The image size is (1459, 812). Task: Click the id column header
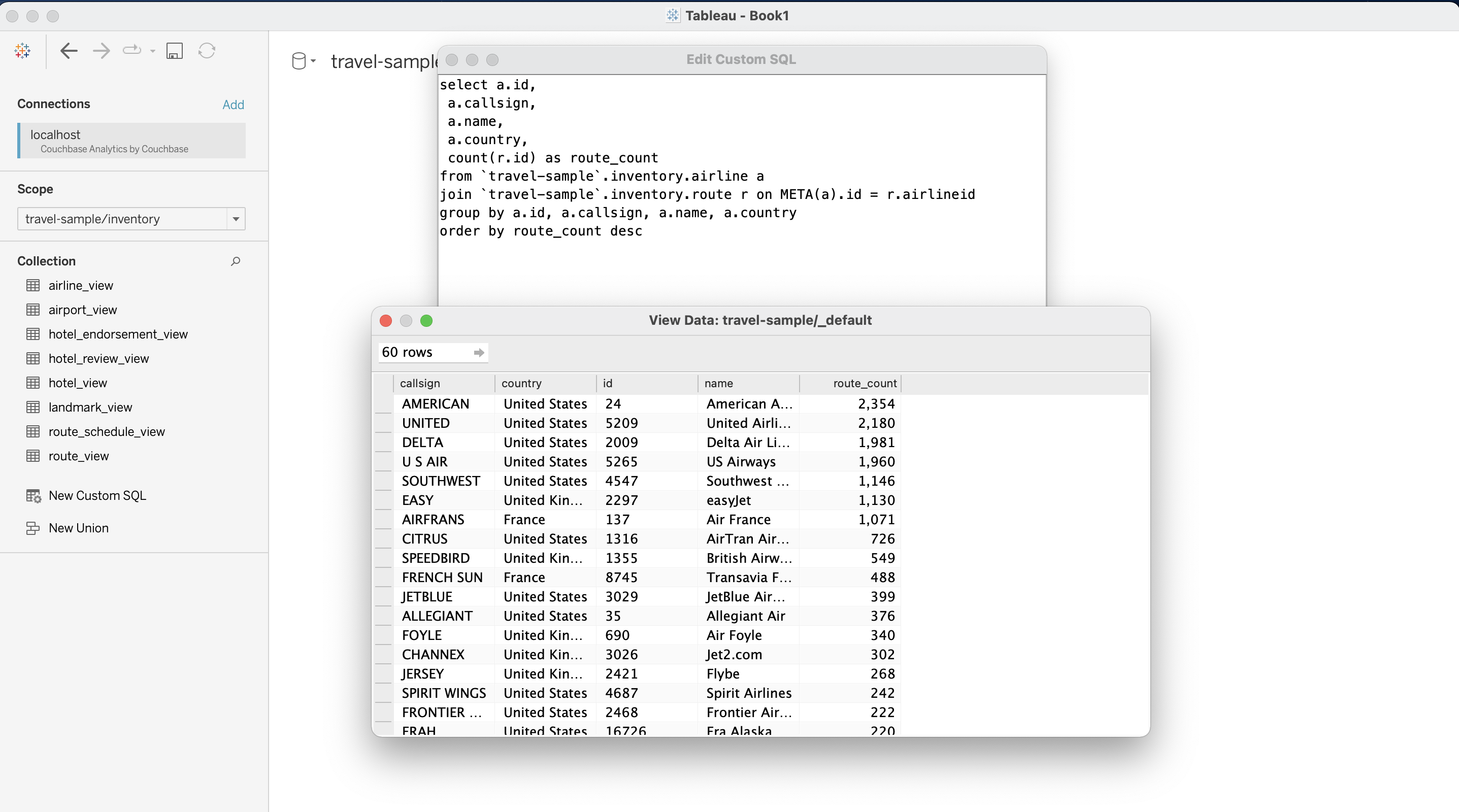647,383
